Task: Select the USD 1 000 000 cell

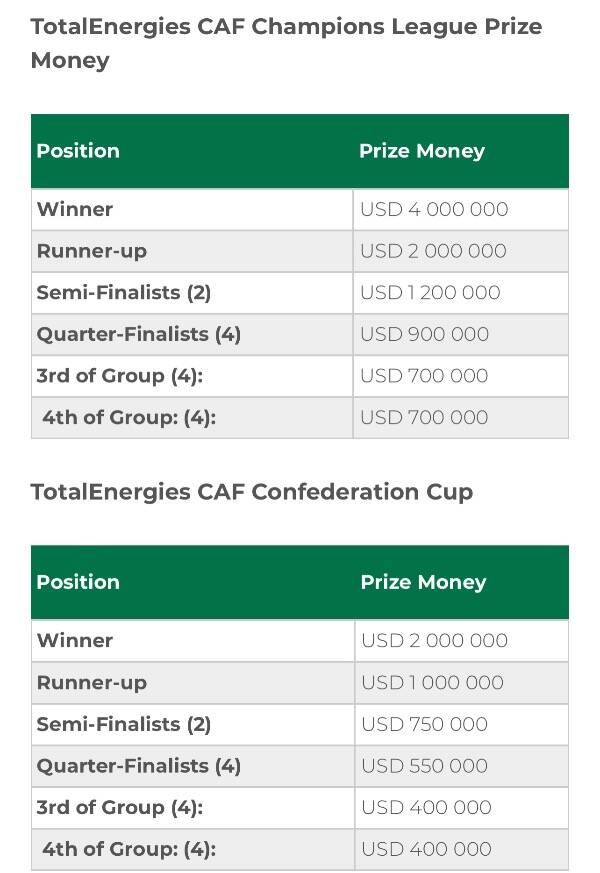Action: 432,683
